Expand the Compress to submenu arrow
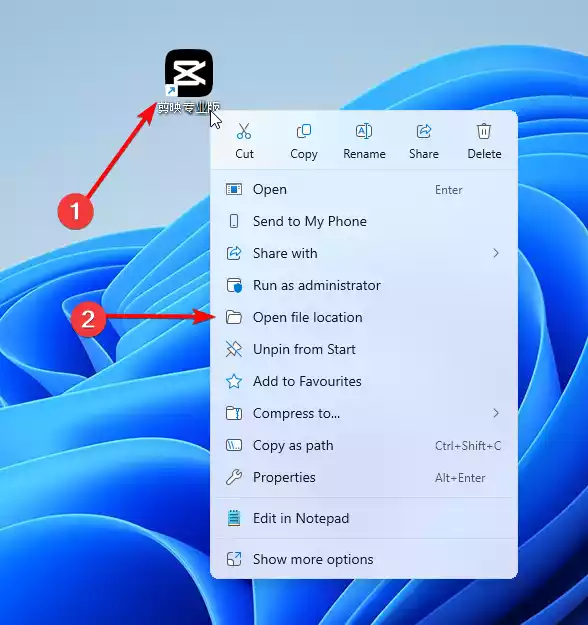This screenshot has width=588, height=625. [x=496, y=413]
